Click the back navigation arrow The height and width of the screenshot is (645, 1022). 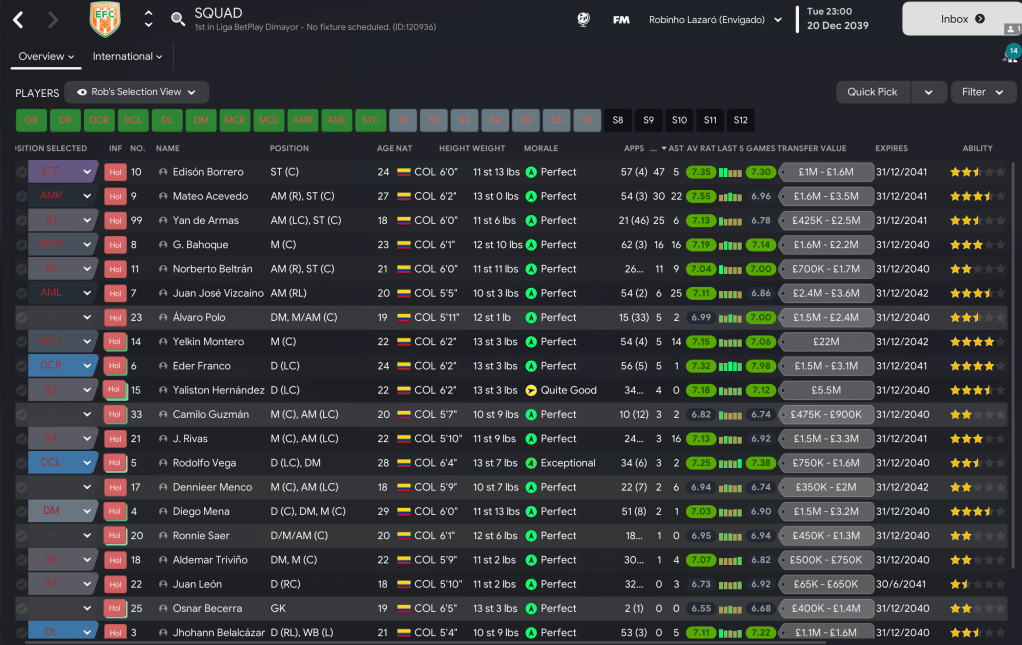coord(18,19)
